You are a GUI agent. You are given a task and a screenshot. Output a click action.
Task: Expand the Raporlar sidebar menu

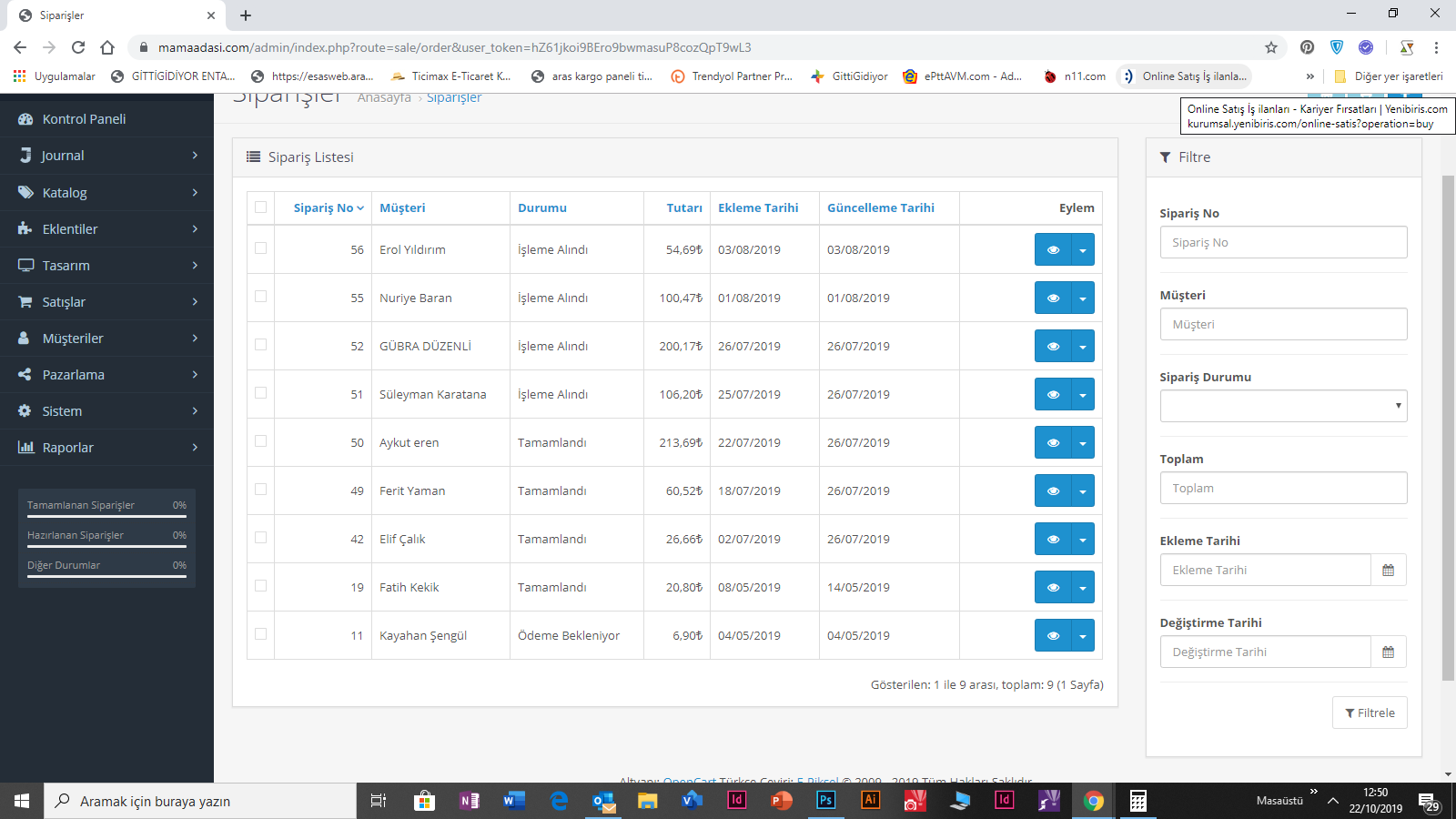(x=106, y=447)
